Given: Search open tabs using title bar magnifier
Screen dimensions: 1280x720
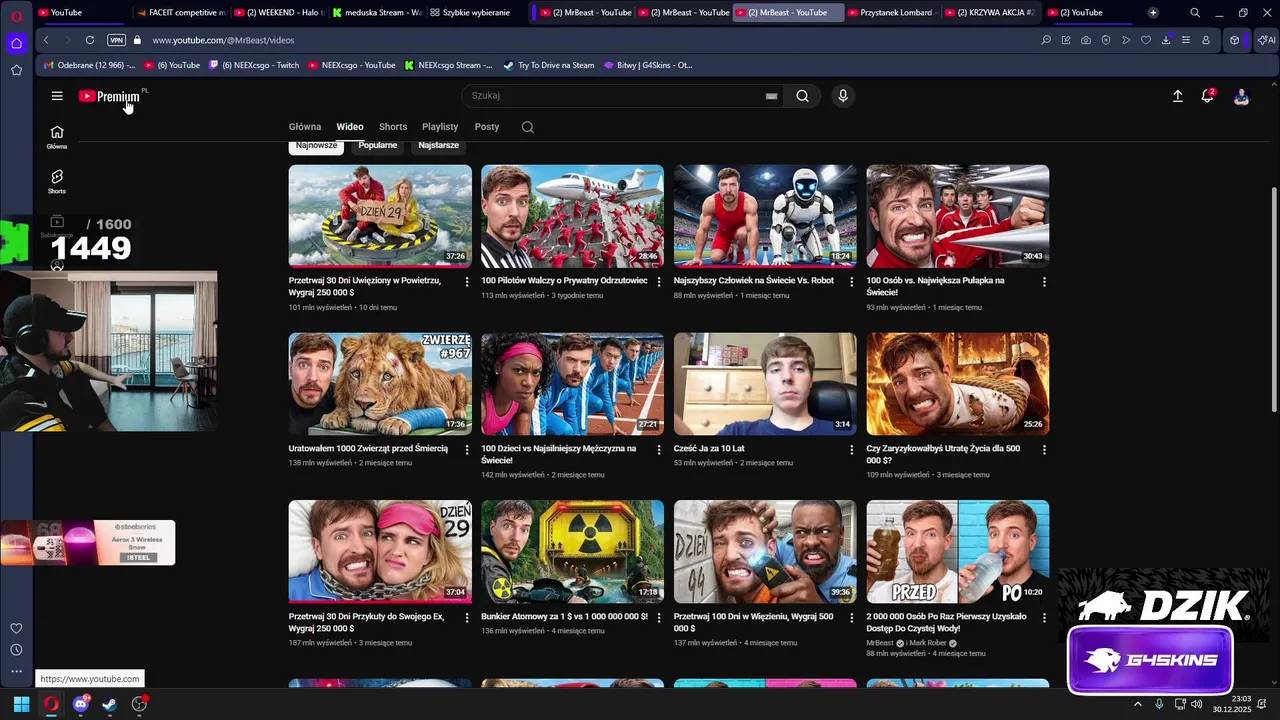Looking at the screenshot, I should [x=1195, y=13].
